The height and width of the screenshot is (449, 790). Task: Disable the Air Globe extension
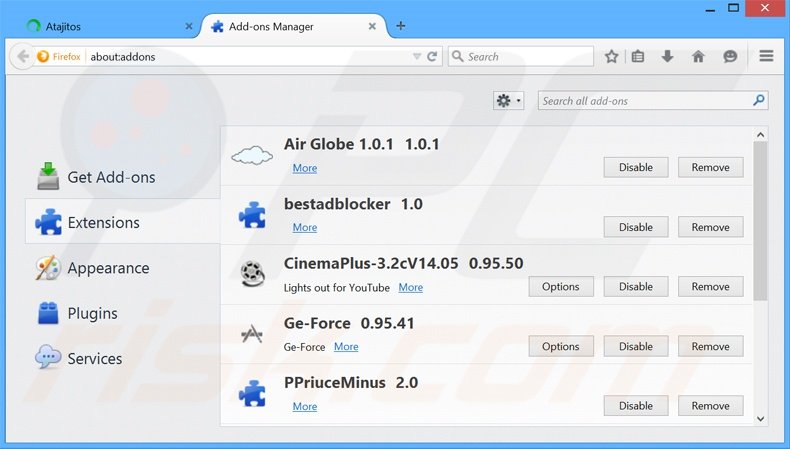pos(636,167)
